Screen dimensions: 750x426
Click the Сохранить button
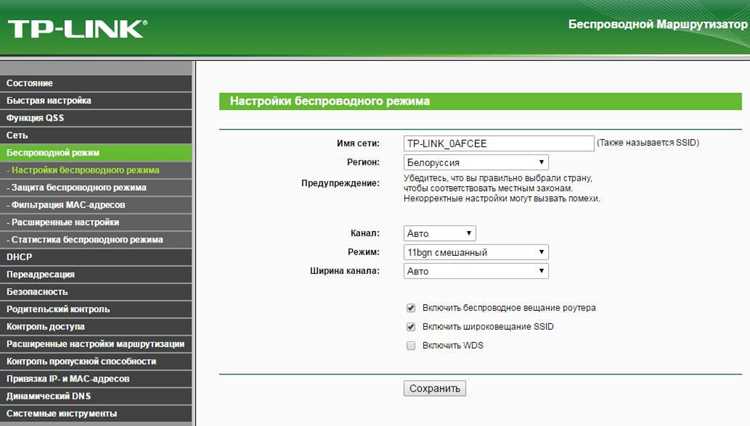(434, 388)
